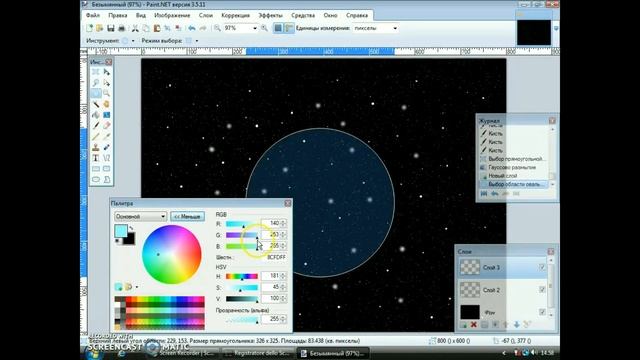Toggle visibility checkbox of Фон layer
Viewport: 640px width, 360px height.
click(542, 312)
